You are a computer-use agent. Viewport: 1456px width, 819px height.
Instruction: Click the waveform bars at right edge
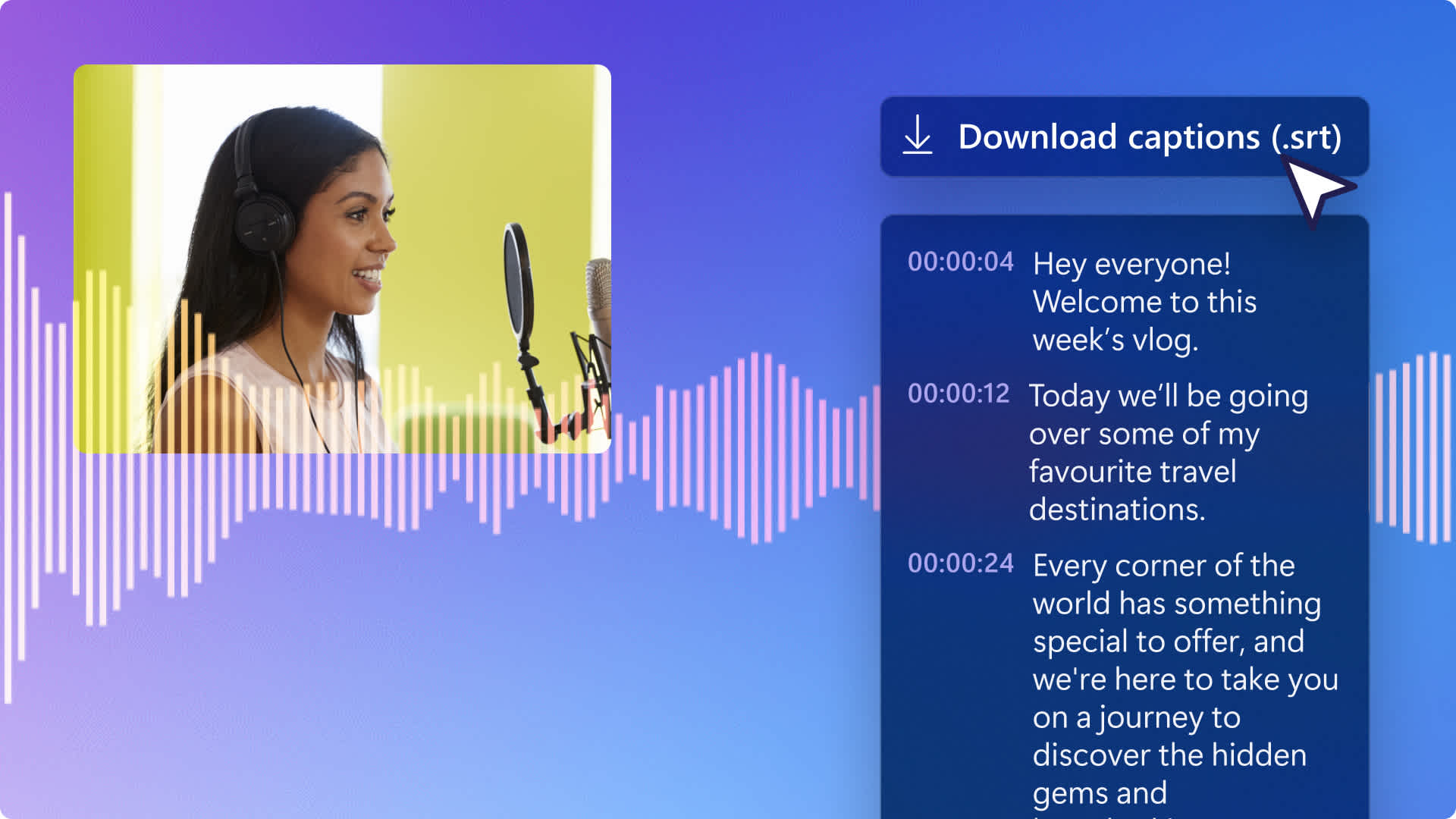pos(1414,447)
